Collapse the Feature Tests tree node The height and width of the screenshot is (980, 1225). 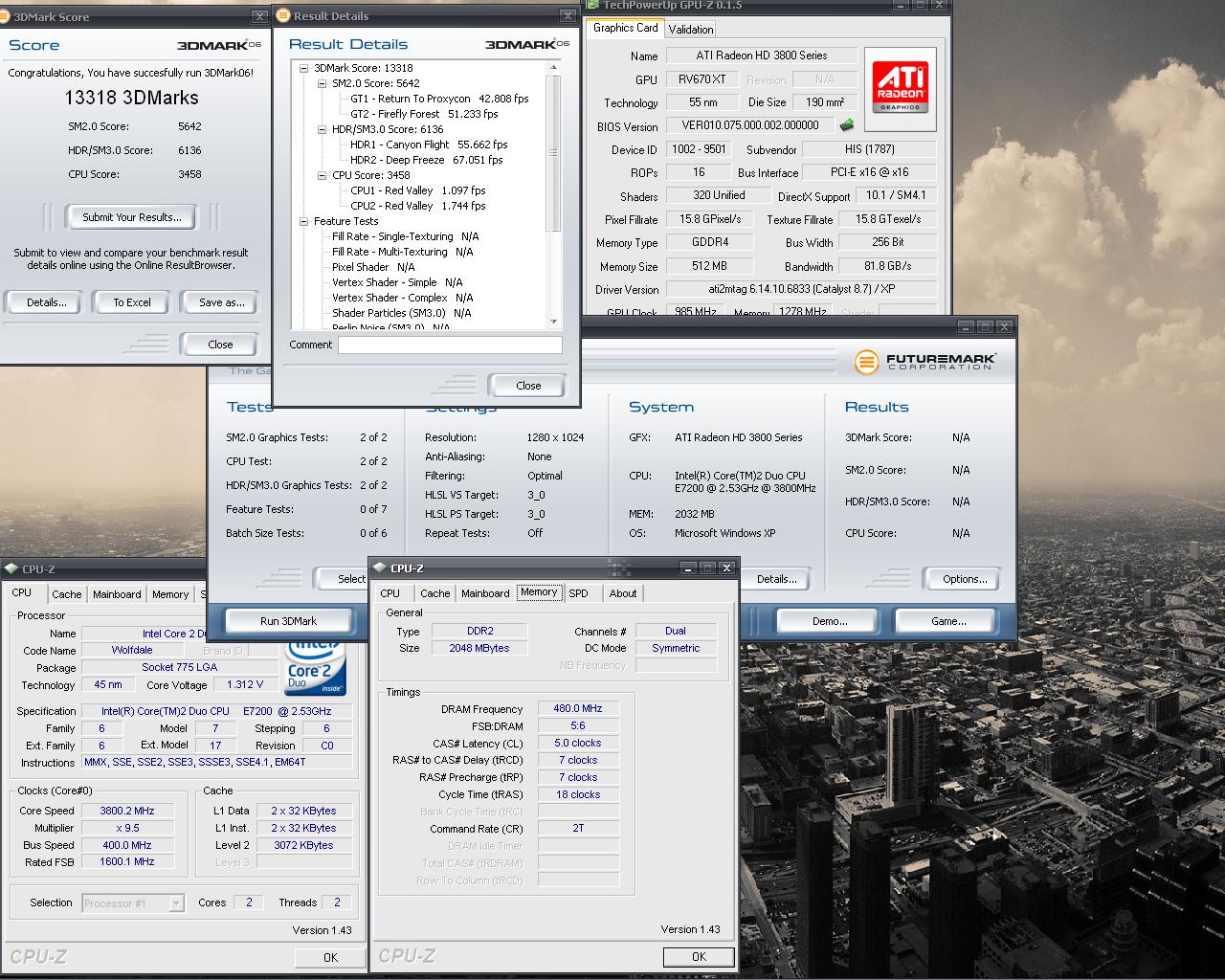[304, 221]
